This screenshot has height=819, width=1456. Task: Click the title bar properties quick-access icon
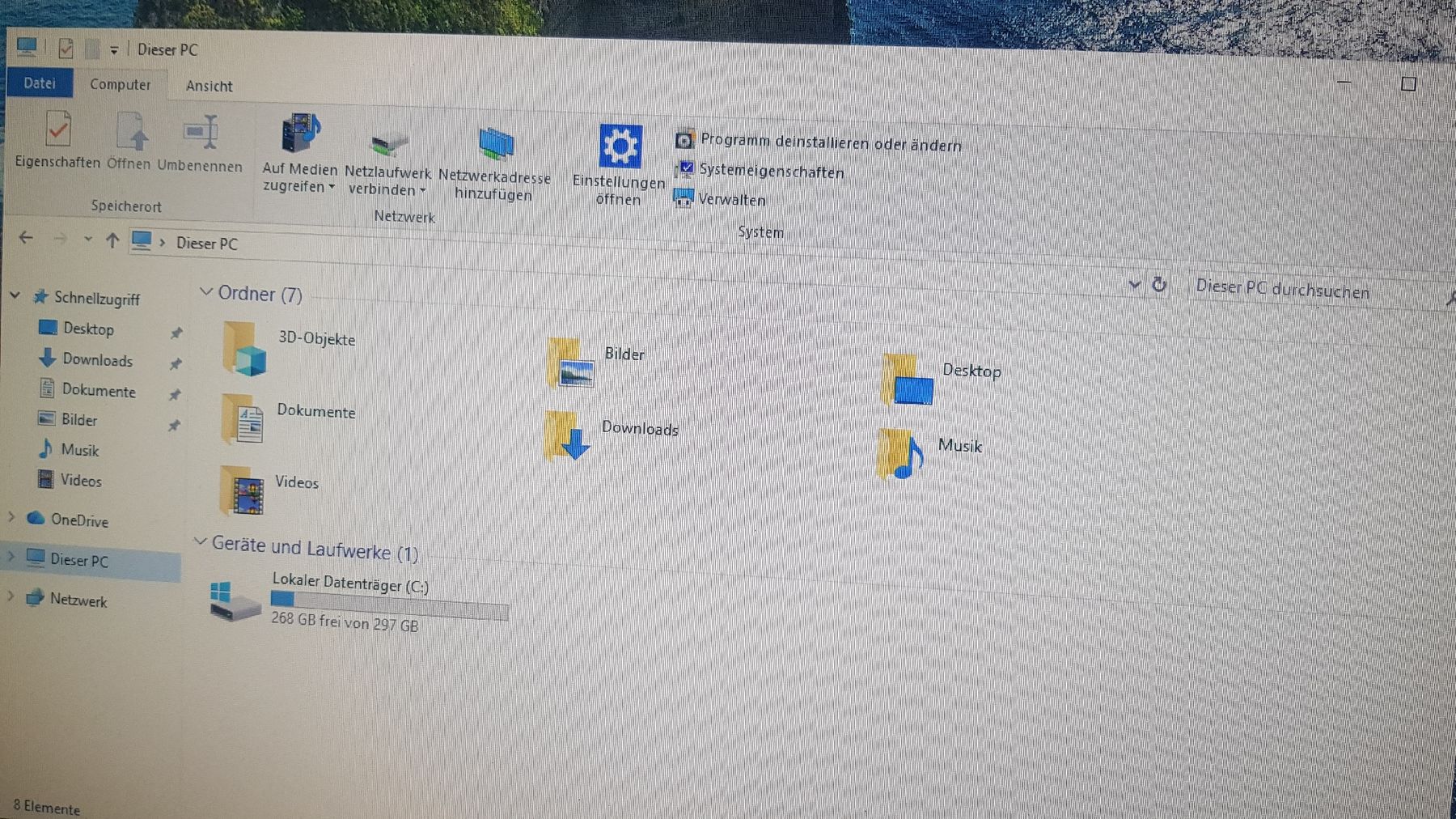pos(66,49)
